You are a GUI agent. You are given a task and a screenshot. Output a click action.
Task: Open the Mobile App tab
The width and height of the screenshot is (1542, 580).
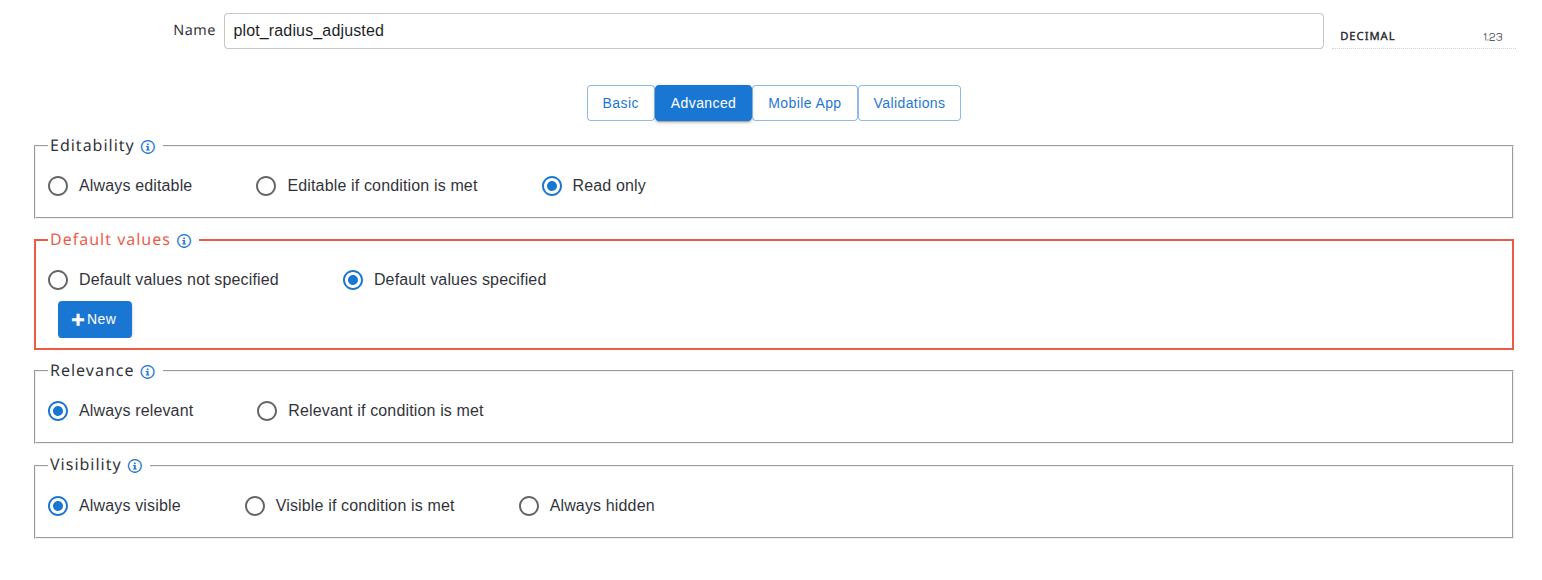tap(805, 103)
